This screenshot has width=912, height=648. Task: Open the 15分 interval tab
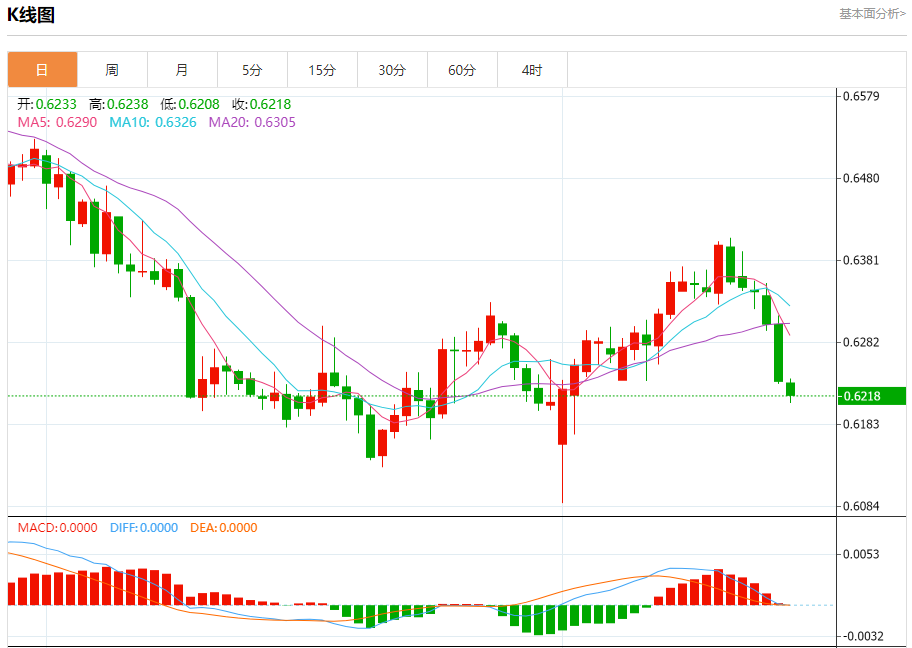pyautogui.click(x=322, y=70)
